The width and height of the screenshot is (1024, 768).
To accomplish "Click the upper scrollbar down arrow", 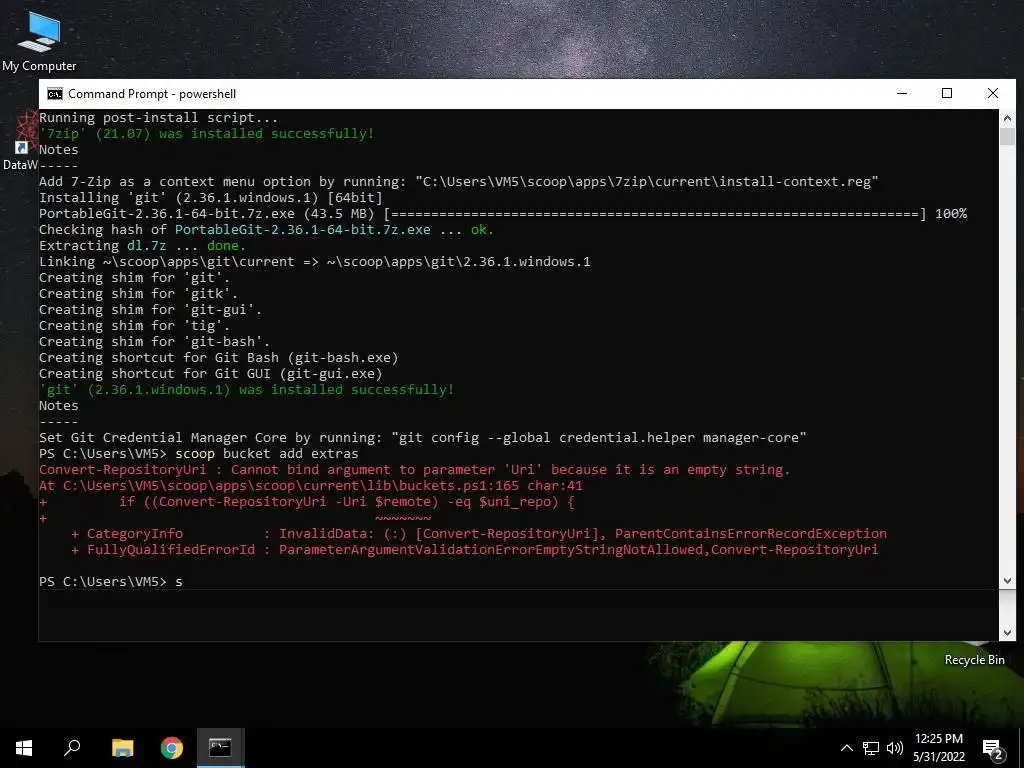I will point(1007,581).
